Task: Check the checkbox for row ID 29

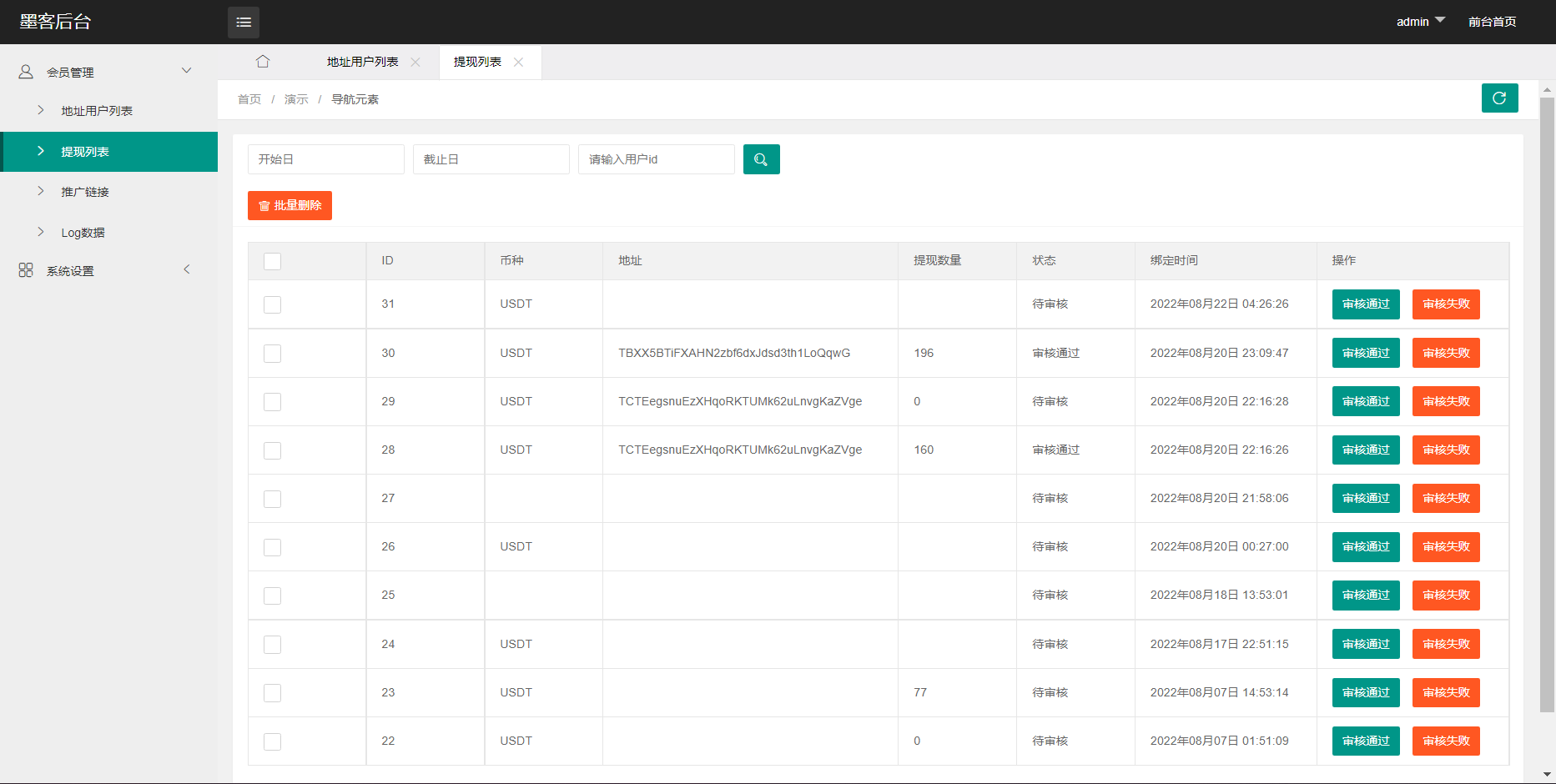Action: (272, 402)
